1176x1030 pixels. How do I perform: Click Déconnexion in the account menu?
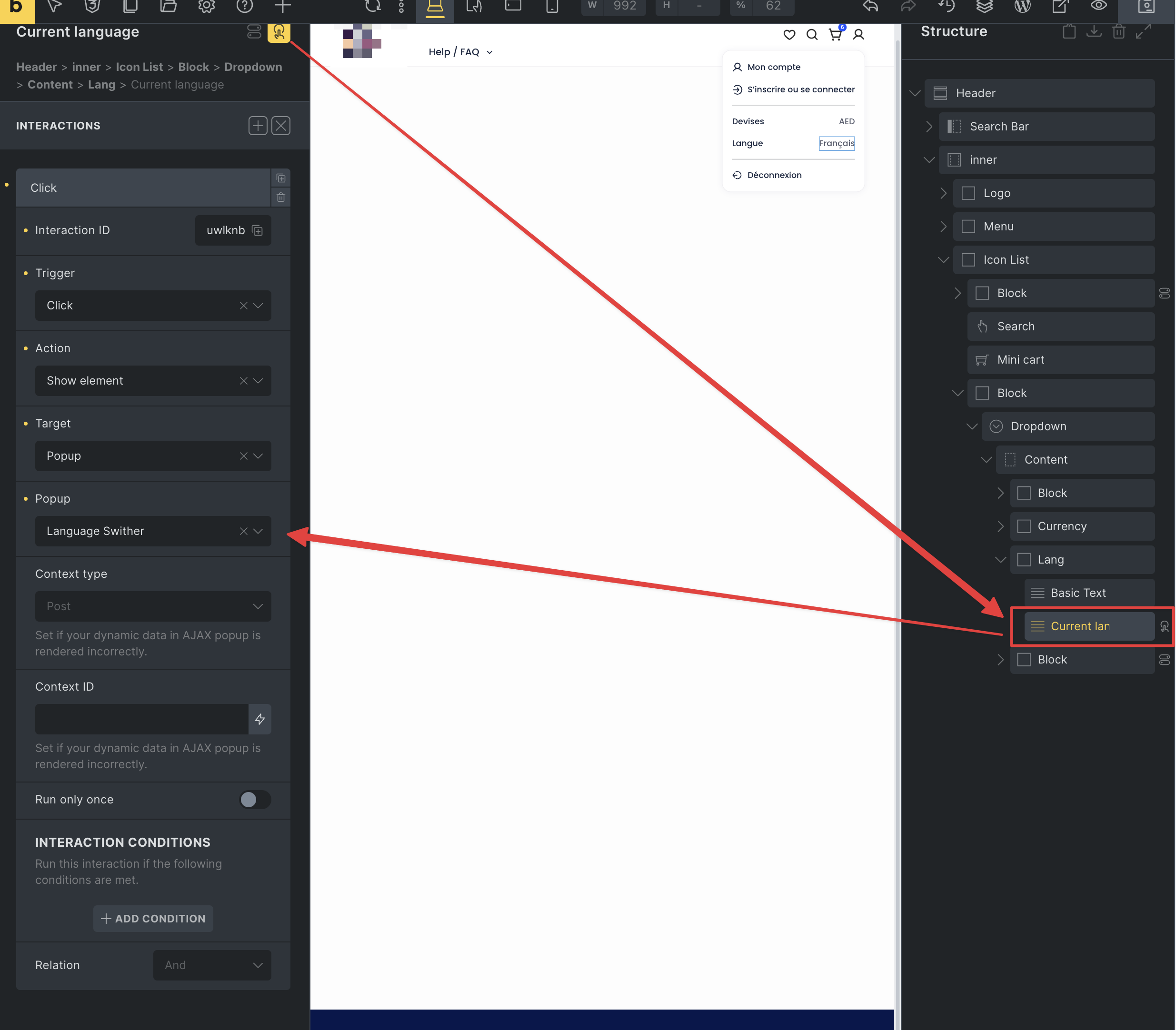pyautogui.click(x=774, y=175)
